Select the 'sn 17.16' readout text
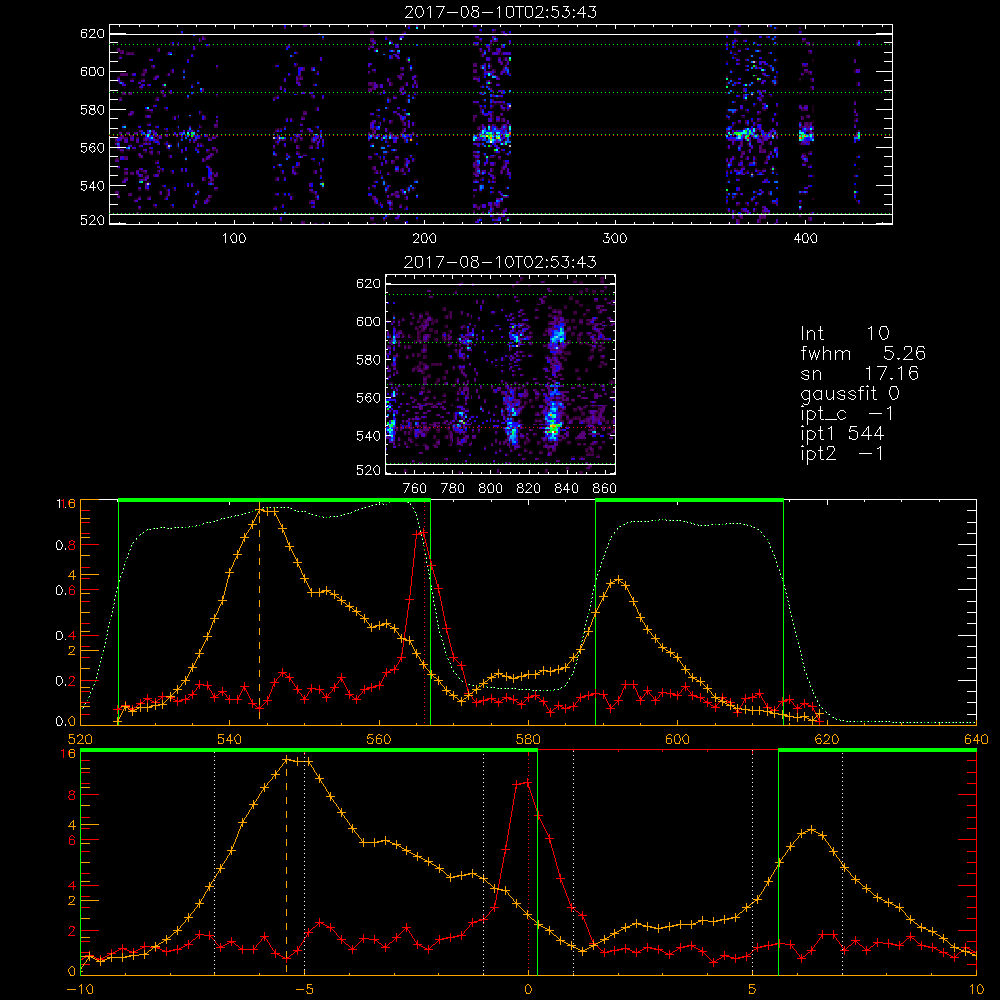Screen dimensions: 1000x1000 pos(860,373)
